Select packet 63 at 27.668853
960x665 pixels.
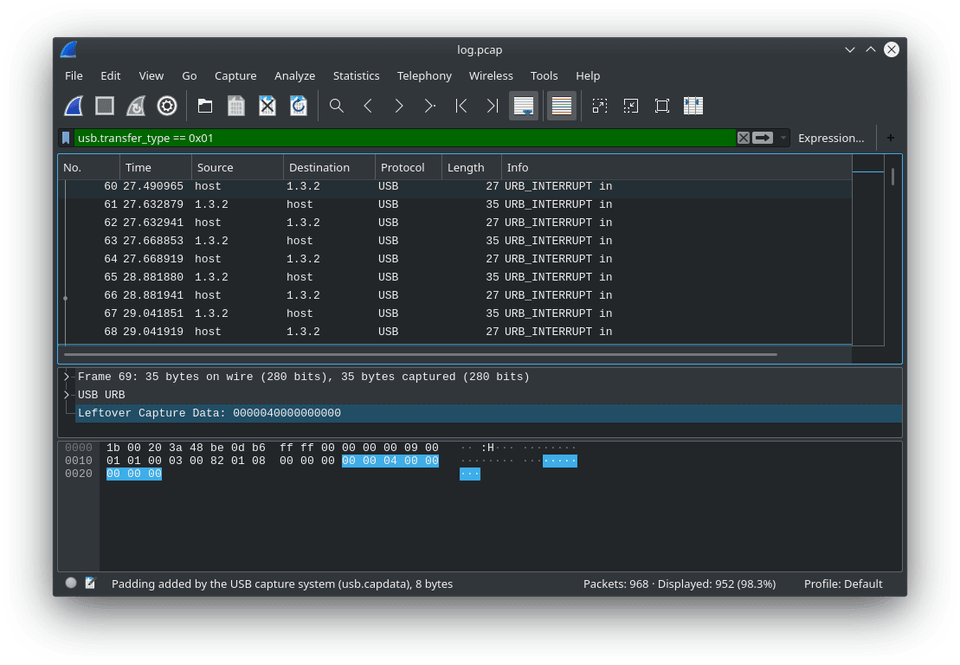455,241
